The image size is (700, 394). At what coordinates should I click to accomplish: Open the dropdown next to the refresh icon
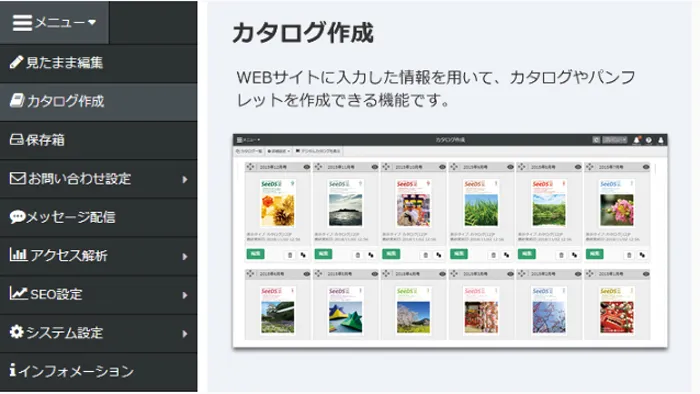[615, 140]
